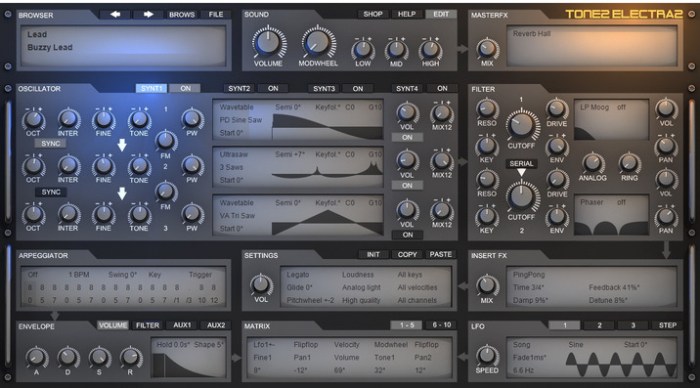Open the Reverb Hall master effect selector
The height and width of the screenshot is (388, 700).
(532, 33)
